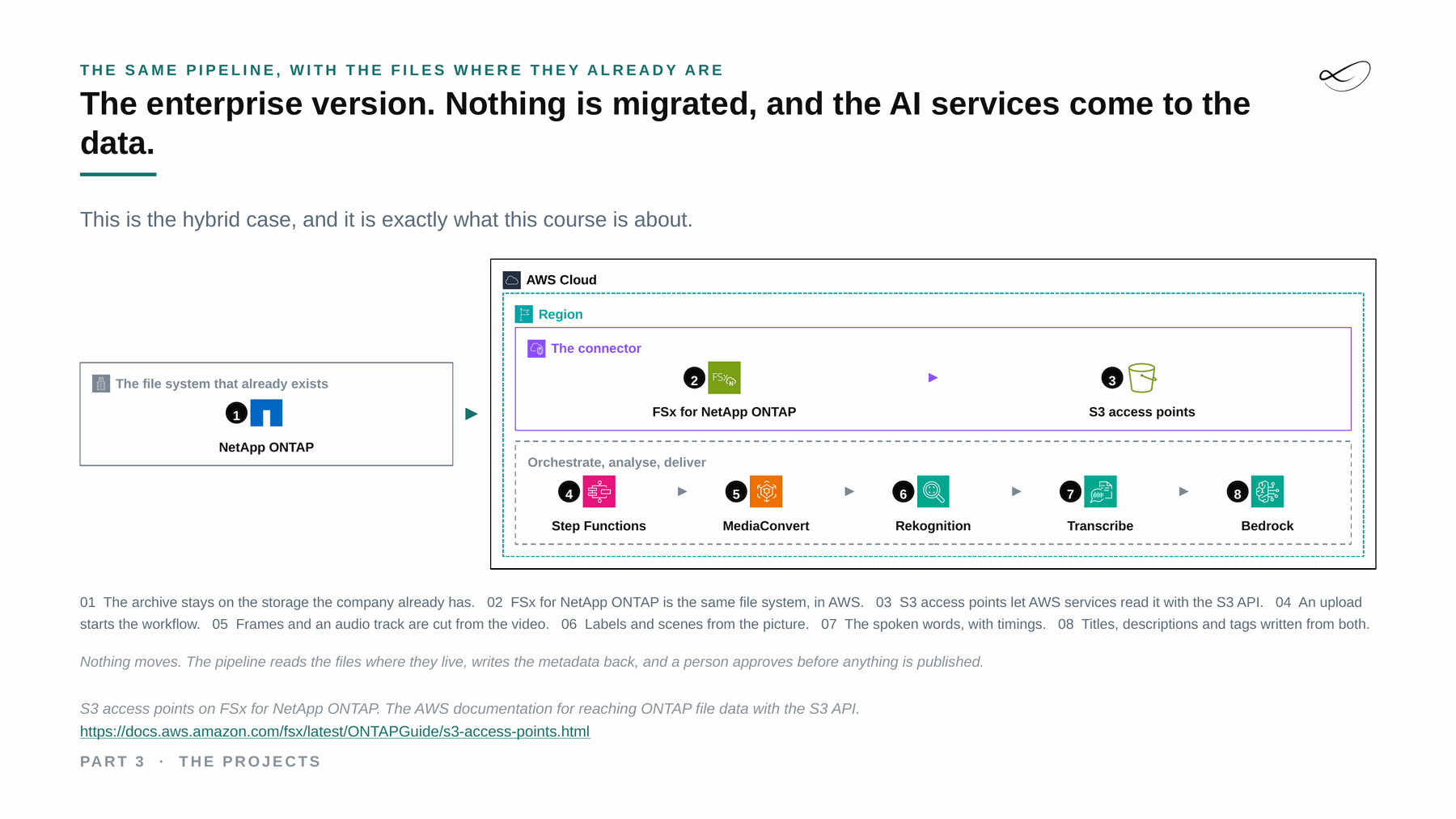Click the 'NetApp ONTAP' label
Screen dimensions: 1456x819
pyautogui.click(x=266, y=448)
